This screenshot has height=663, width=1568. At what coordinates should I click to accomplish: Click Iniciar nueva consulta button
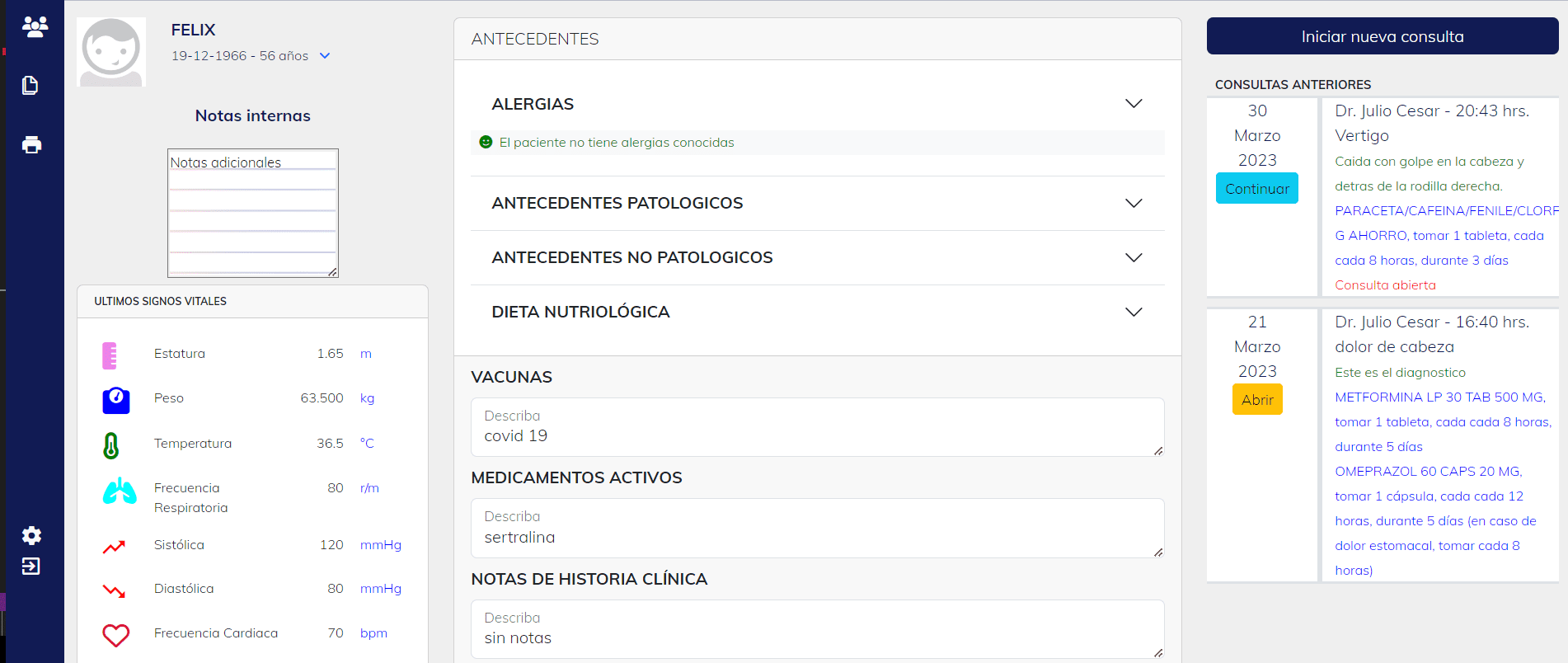tap(1382, 36)
